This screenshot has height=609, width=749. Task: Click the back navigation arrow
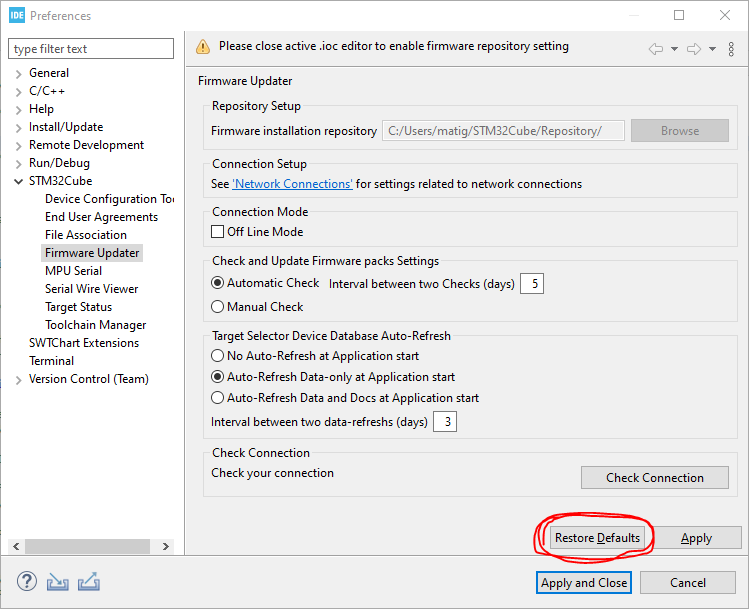[x=656, y=48]
